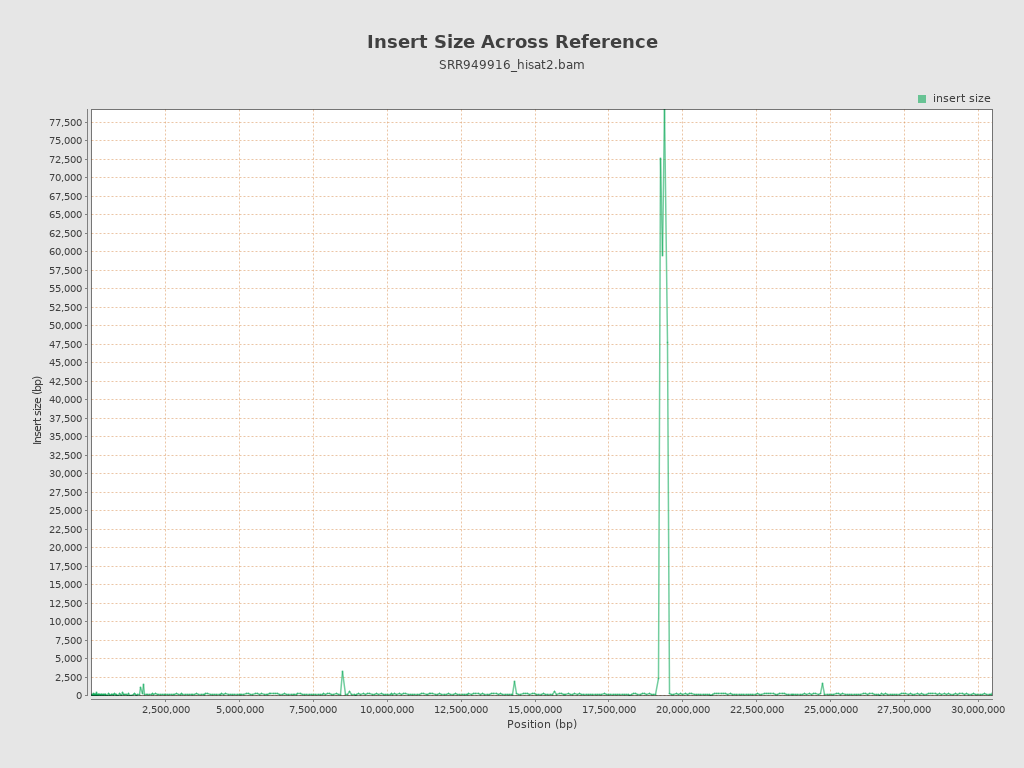
Task: Click the 7,500,000 x-axis tick label
Action: pyautogui.click(x=313, y=710)
